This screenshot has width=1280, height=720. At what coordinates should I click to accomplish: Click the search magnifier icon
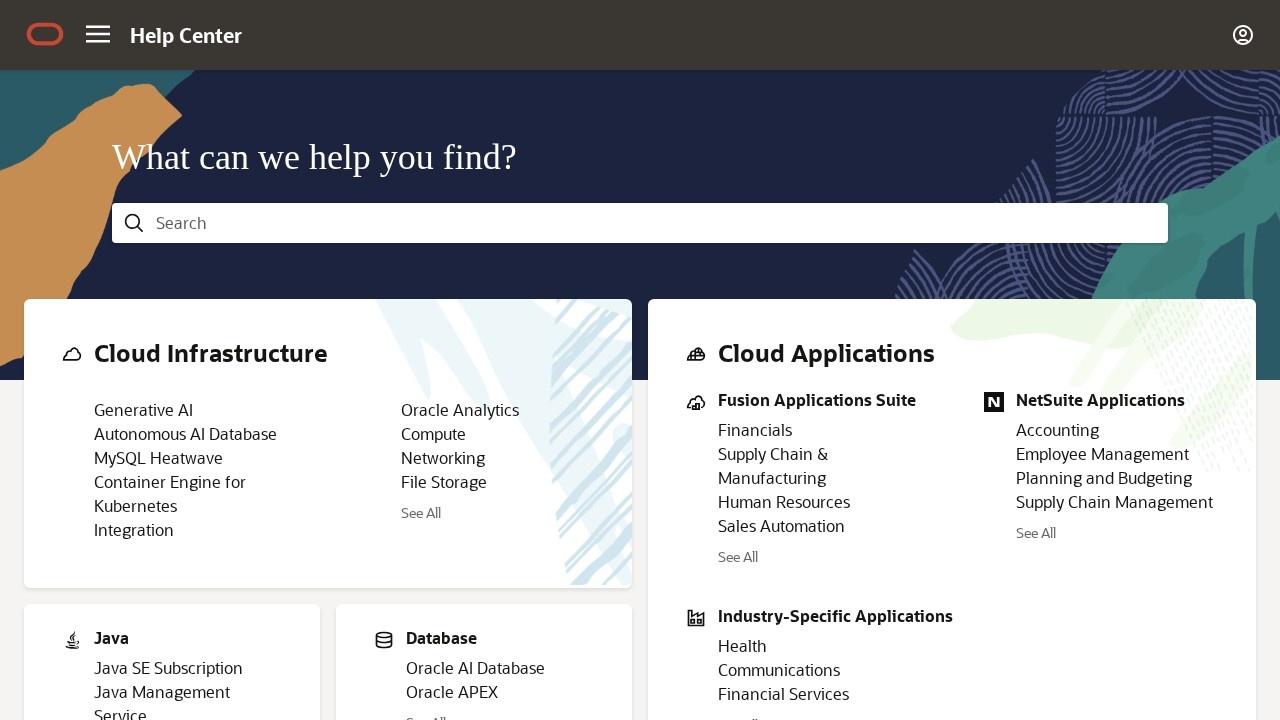point(134,223)
